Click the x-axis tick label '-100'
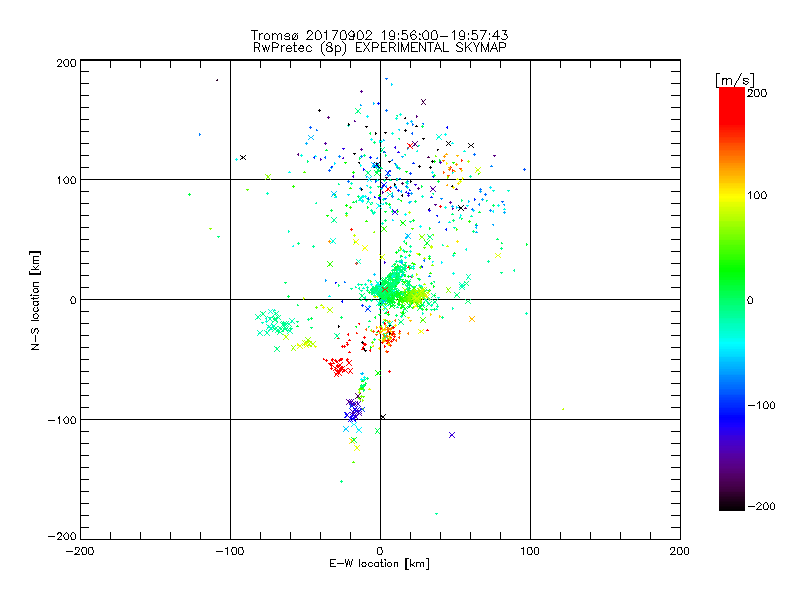 coord(230,551)
